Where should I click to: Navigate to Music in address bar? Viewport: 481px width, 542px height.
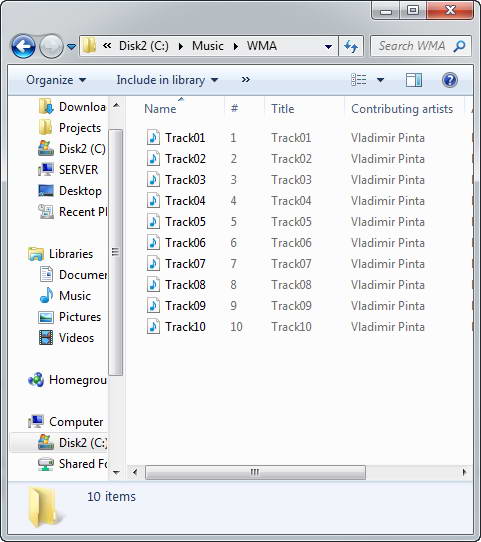208,46
